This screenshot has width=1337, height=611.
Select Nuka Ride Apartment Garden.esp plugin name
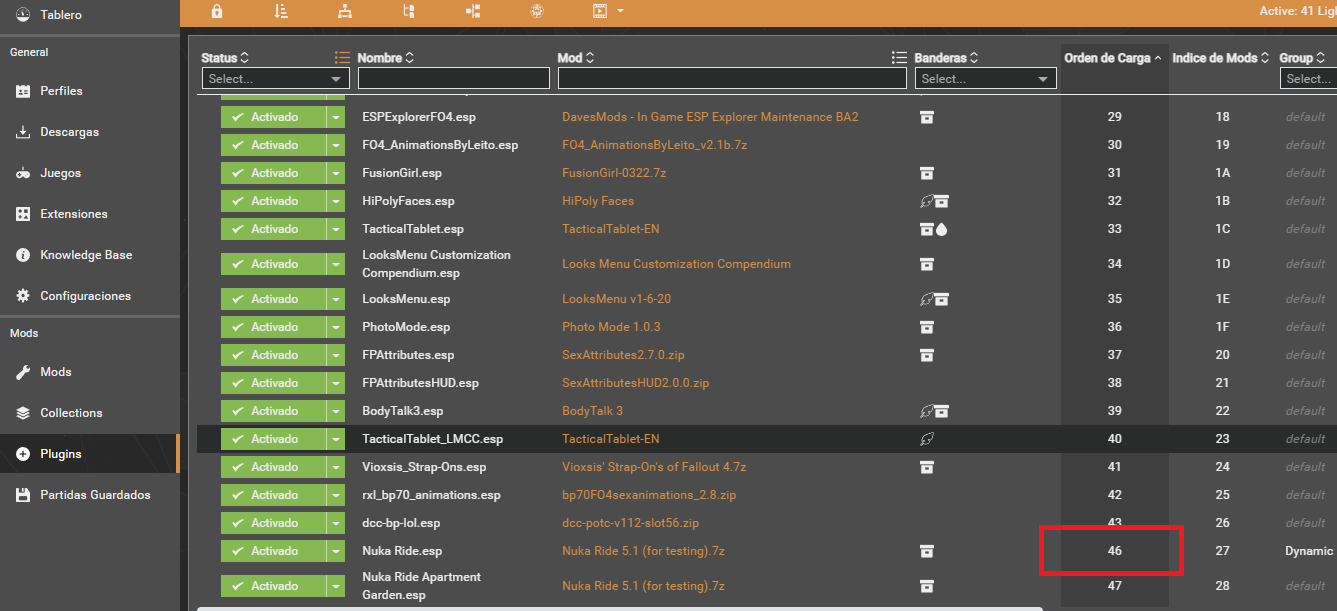click(x=421, y=586)
